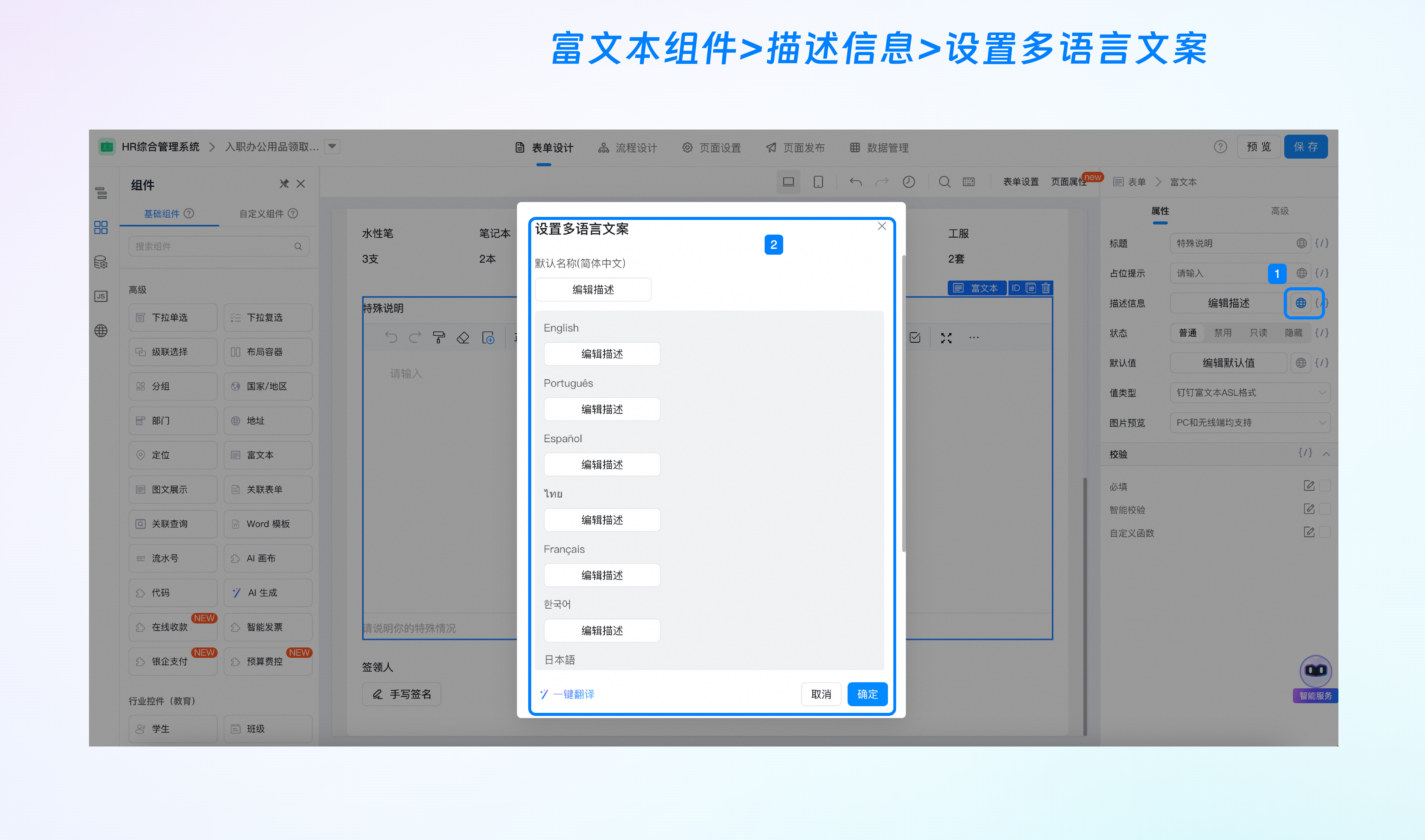The width and height of the screenshot is (1425, 840).
Task: Toggle fullscreen in rich text editor
Action: (946, 338)
